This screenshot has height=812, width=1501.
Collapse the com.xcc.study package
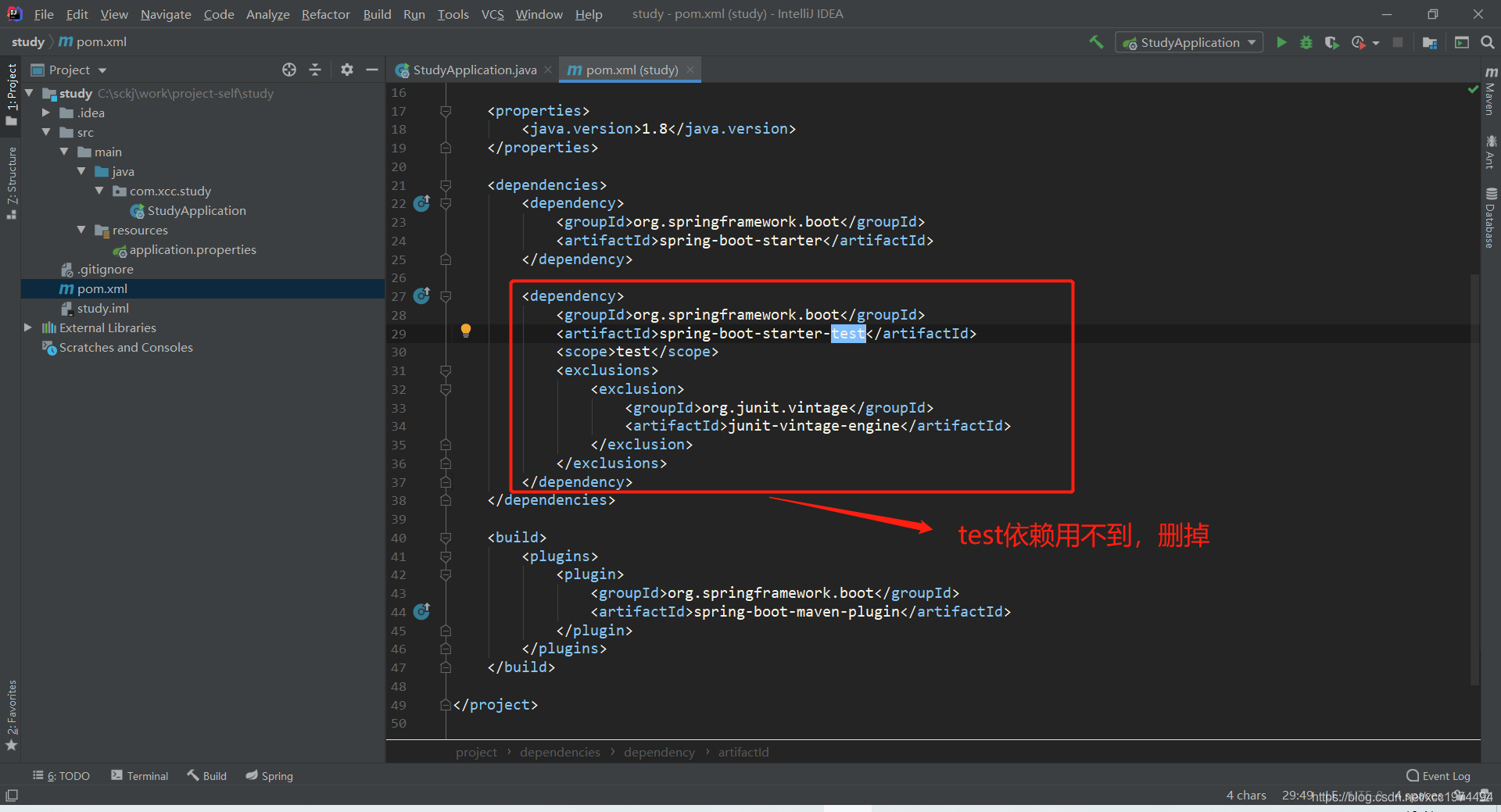click(99, 191)
